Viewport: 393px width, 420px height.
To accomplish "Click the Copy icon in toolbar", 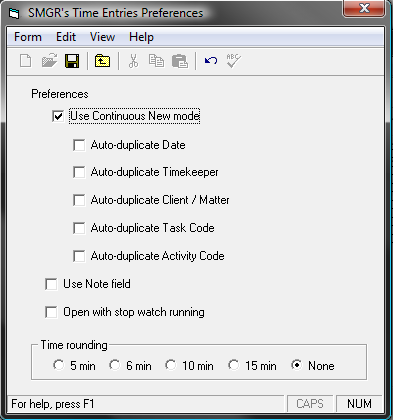I will tap(156, 61).
